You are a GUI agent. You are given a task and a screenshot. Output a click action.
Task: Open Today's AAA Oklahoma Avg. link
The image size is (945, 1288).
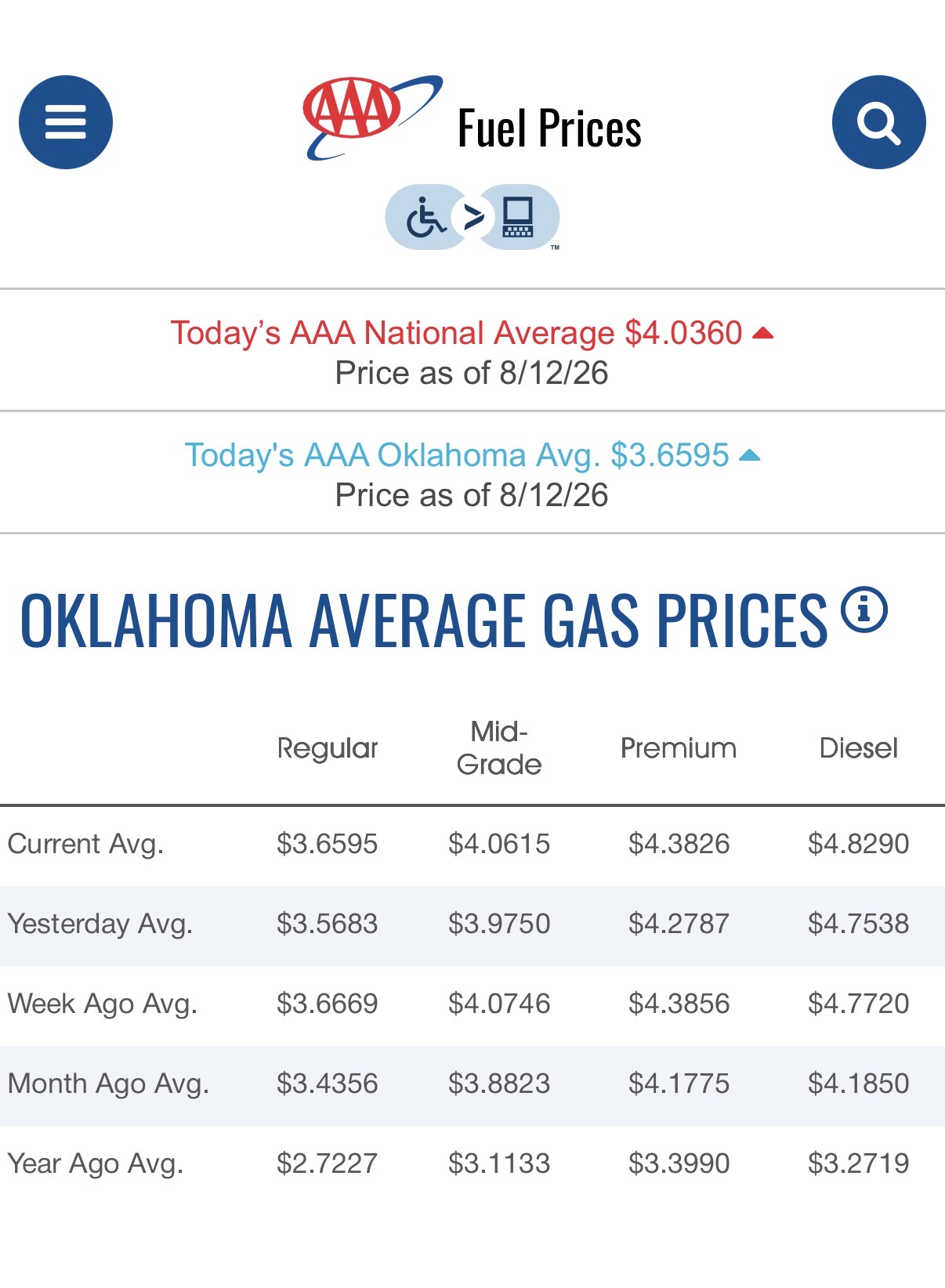pos(456,455)
